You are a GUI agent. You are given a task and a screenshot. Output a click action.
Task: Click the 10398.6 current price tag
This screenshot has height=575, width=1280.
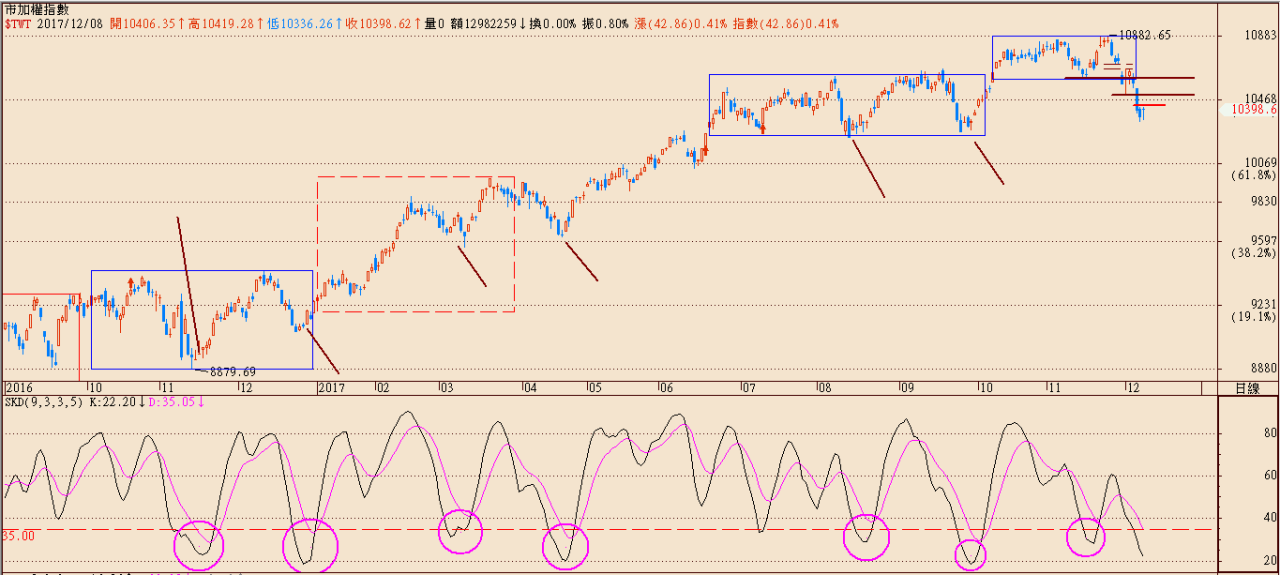[1254, 110]
